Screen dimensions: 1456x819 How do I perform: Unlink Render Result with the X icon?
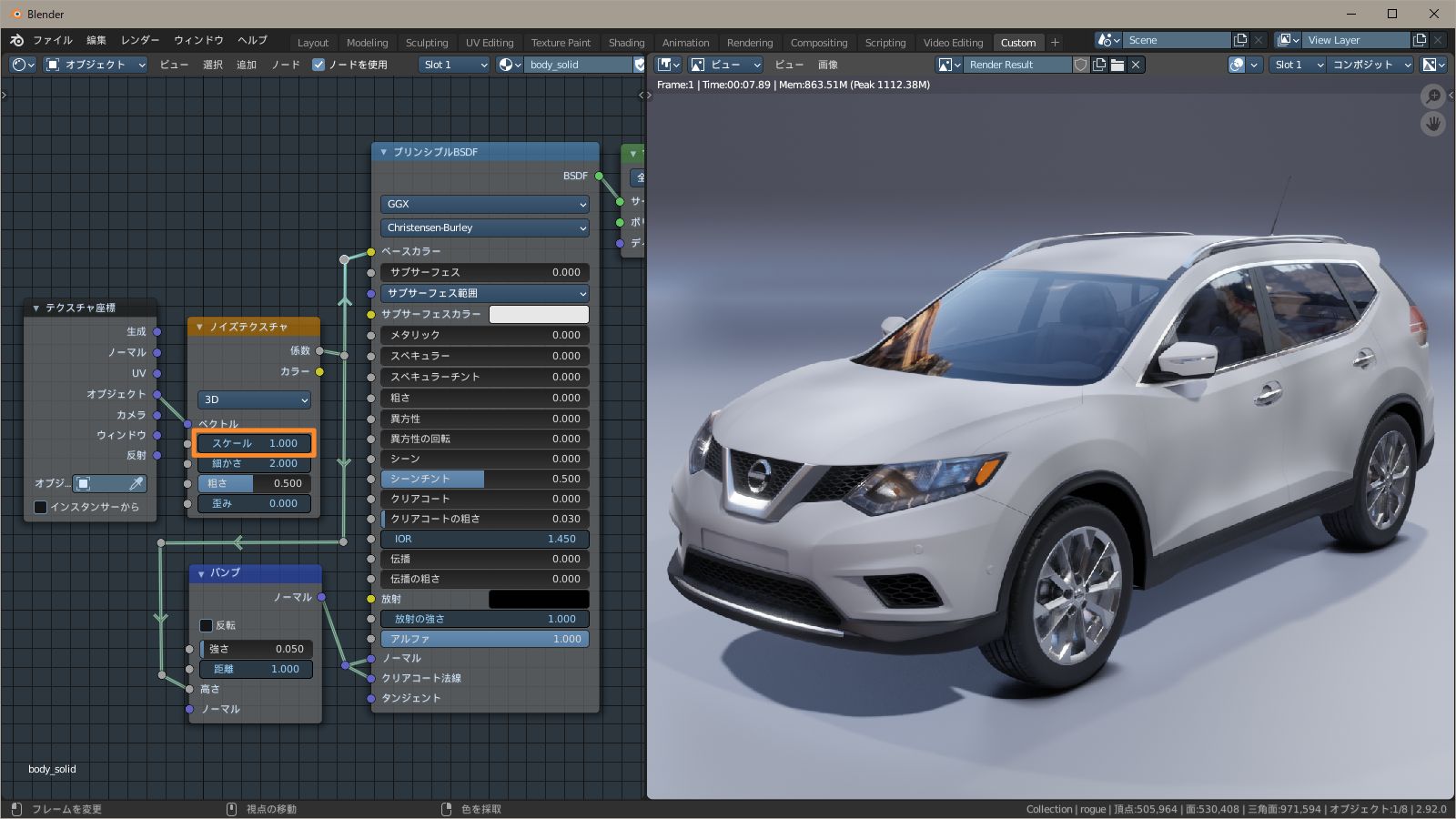click(1136, 65)
